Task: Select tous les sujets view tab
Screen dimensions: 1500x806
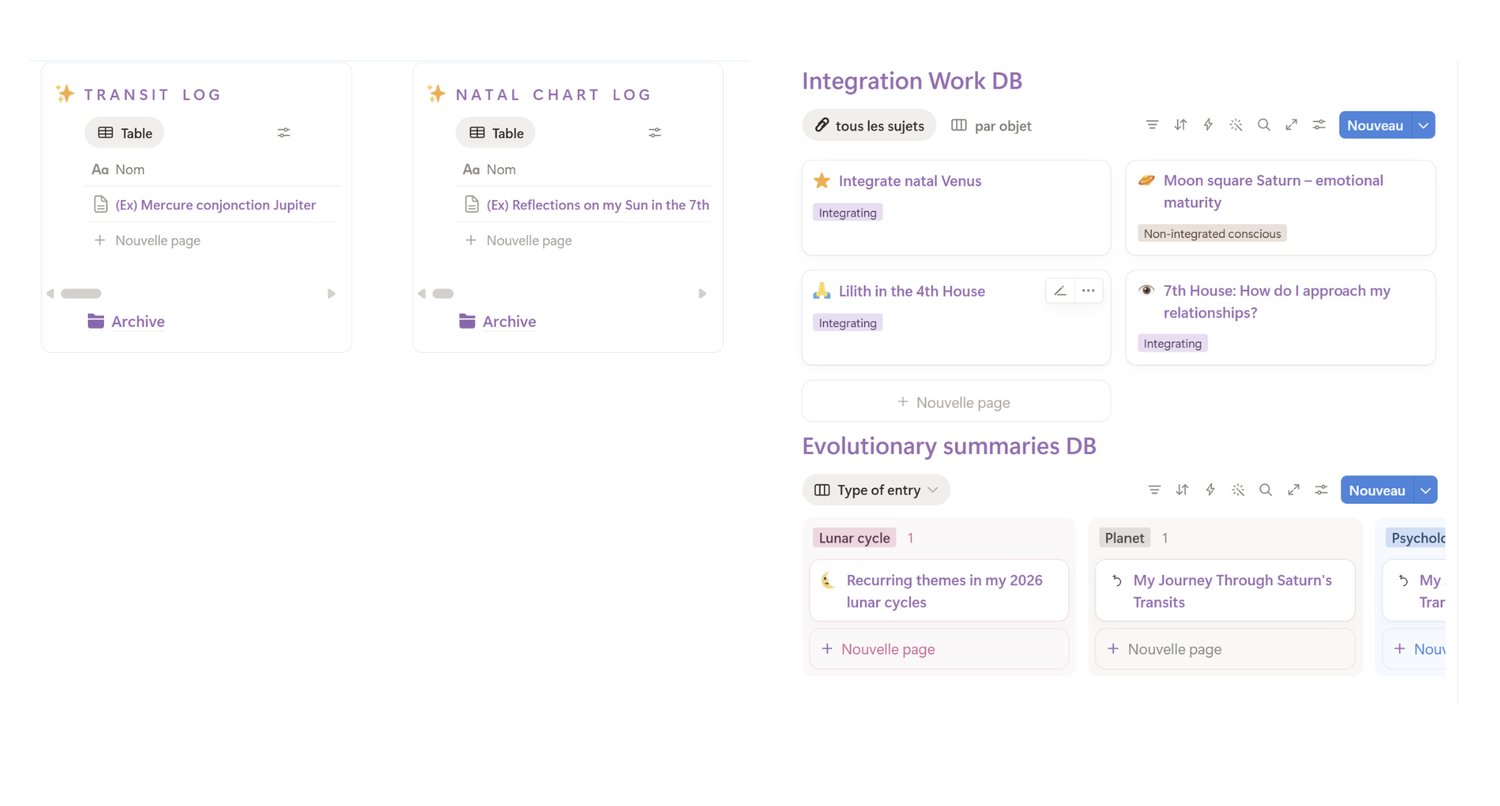Action: click(869, 125)
